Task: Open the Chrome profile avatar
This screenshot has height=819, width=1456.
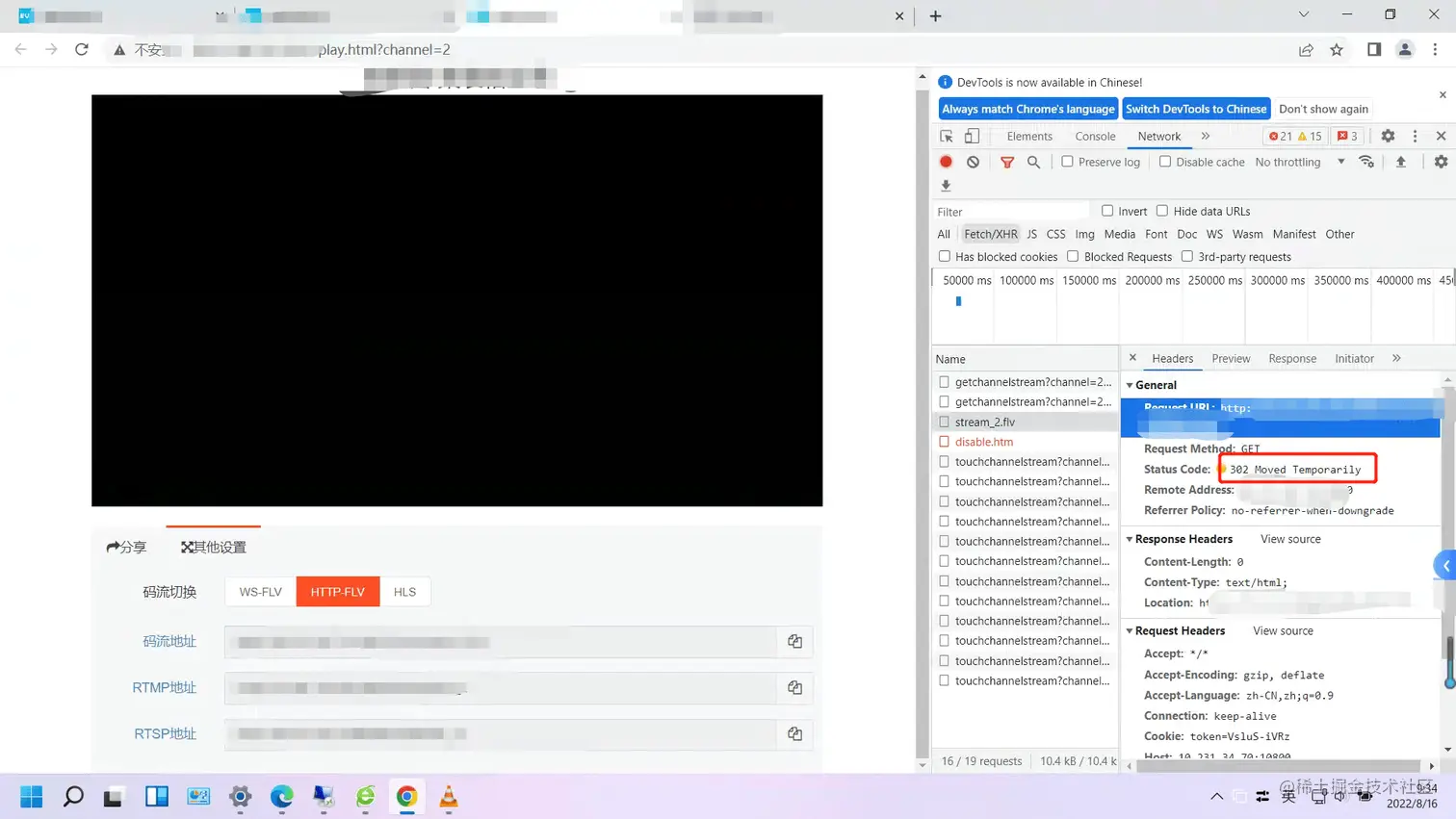Action: tap(1405, 50)
